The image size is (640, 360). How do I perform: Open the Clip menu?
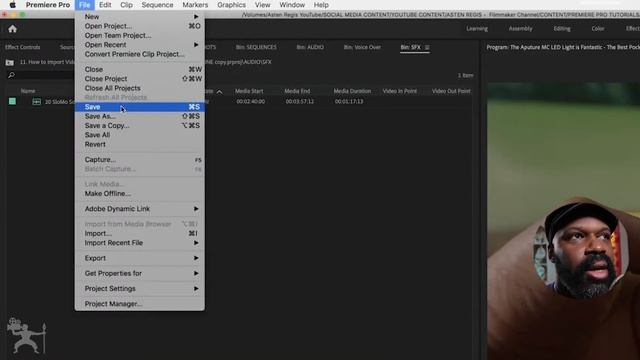tap(127, 5)
